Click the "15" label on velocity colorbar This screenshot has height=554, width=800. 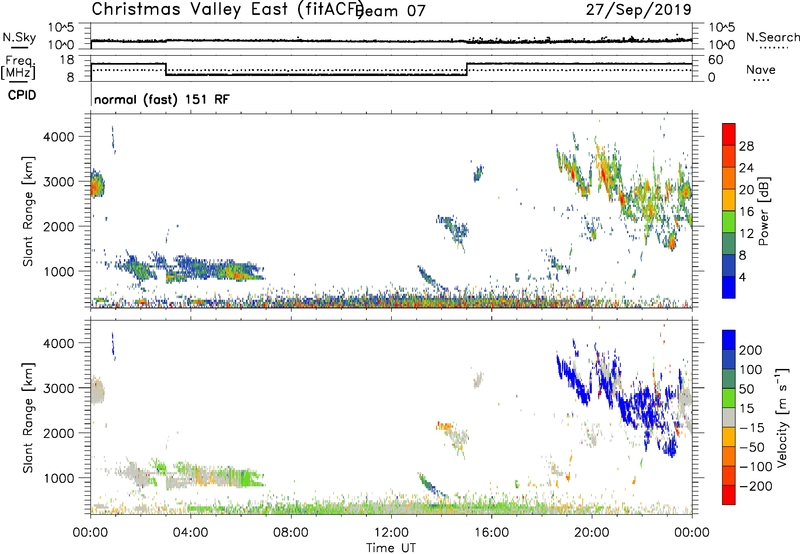pyautogui.click(x=747, y=408)
